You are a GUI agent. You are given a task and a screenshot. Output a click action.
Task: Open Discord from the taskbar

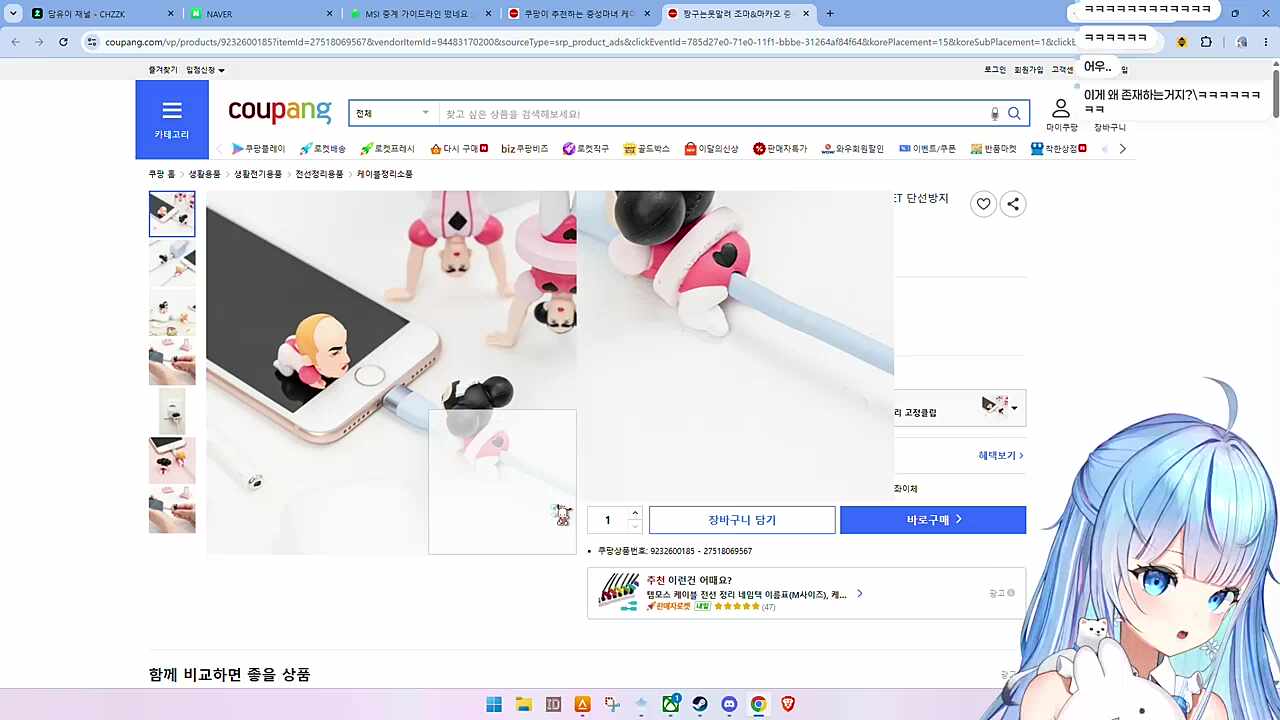pyautogui.click(x=729, y=704)
